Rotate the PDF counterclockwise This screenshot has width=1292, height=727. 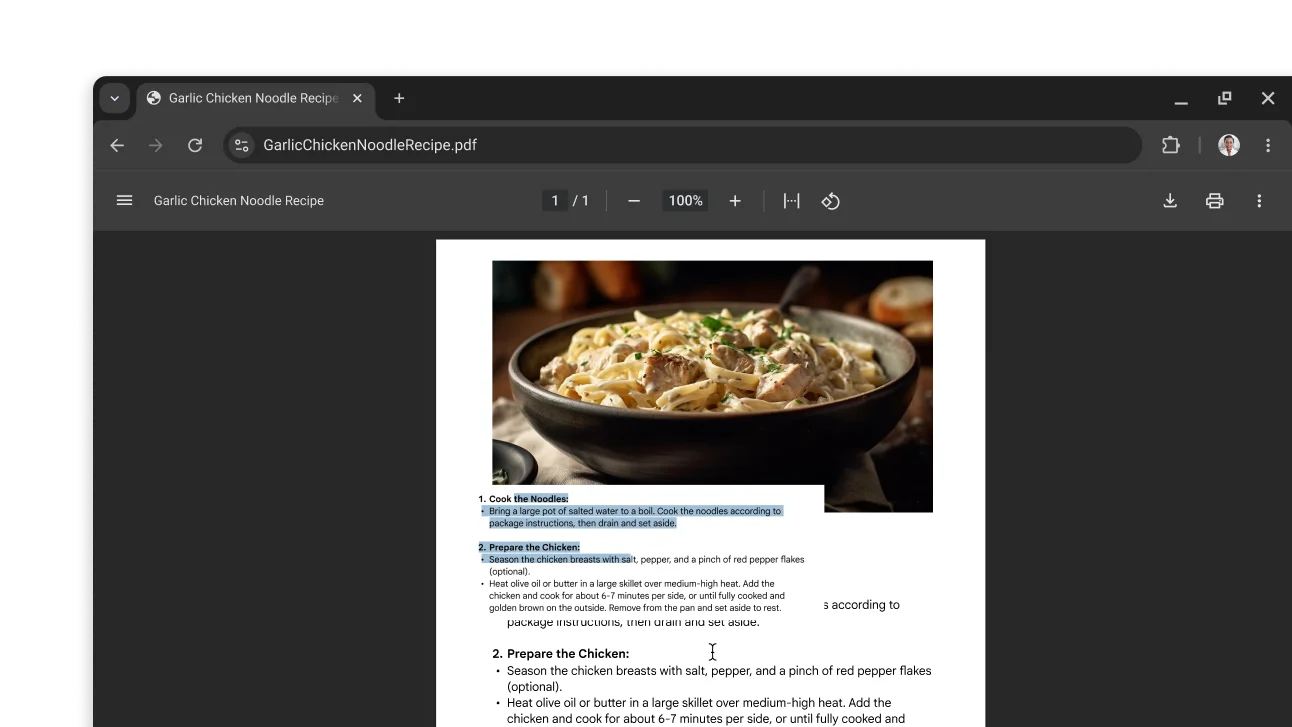coord(831,200)
